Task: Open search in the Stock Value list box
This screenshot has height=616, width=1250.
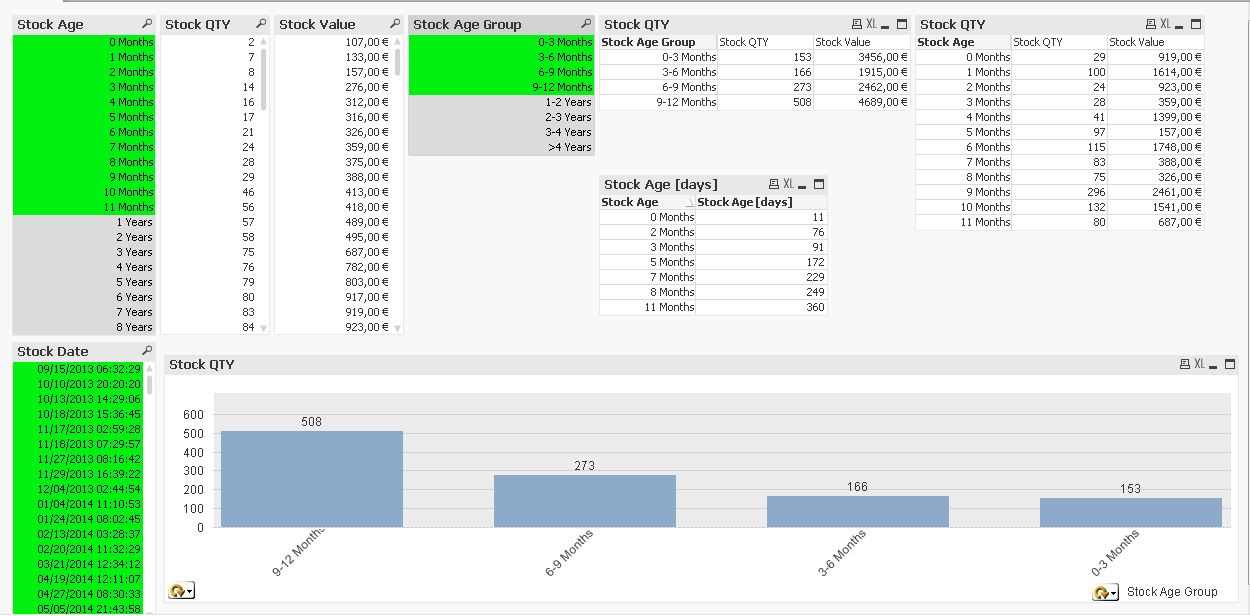Action: click(394, 23)
